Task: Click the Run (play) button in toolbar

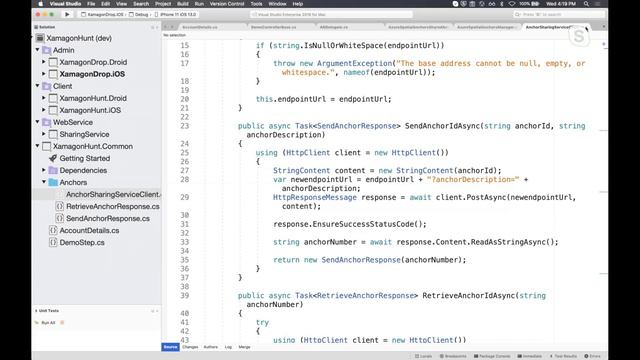Action: coord(67,14)
